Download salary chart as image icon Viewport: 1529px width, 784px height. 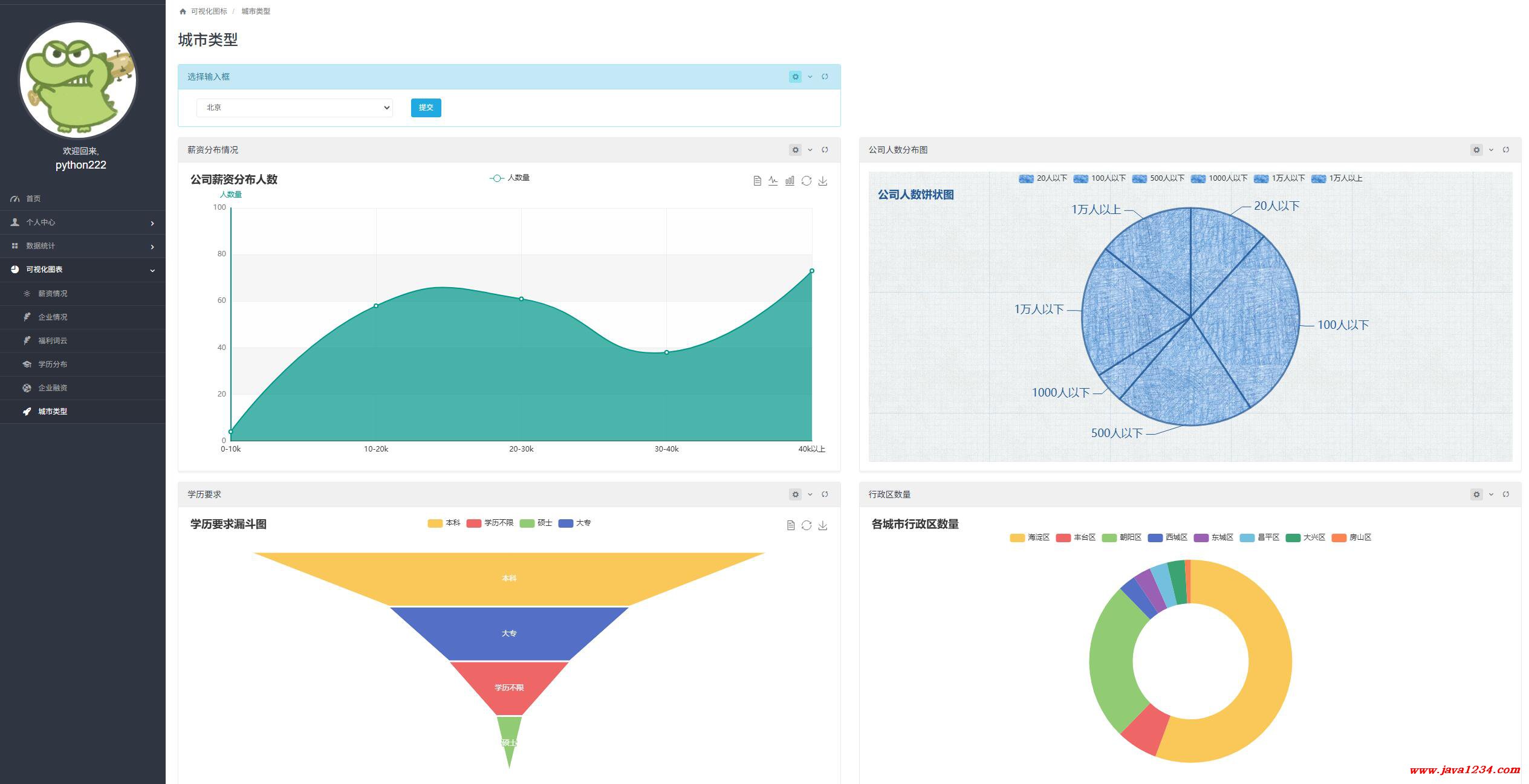click(823, 181)
